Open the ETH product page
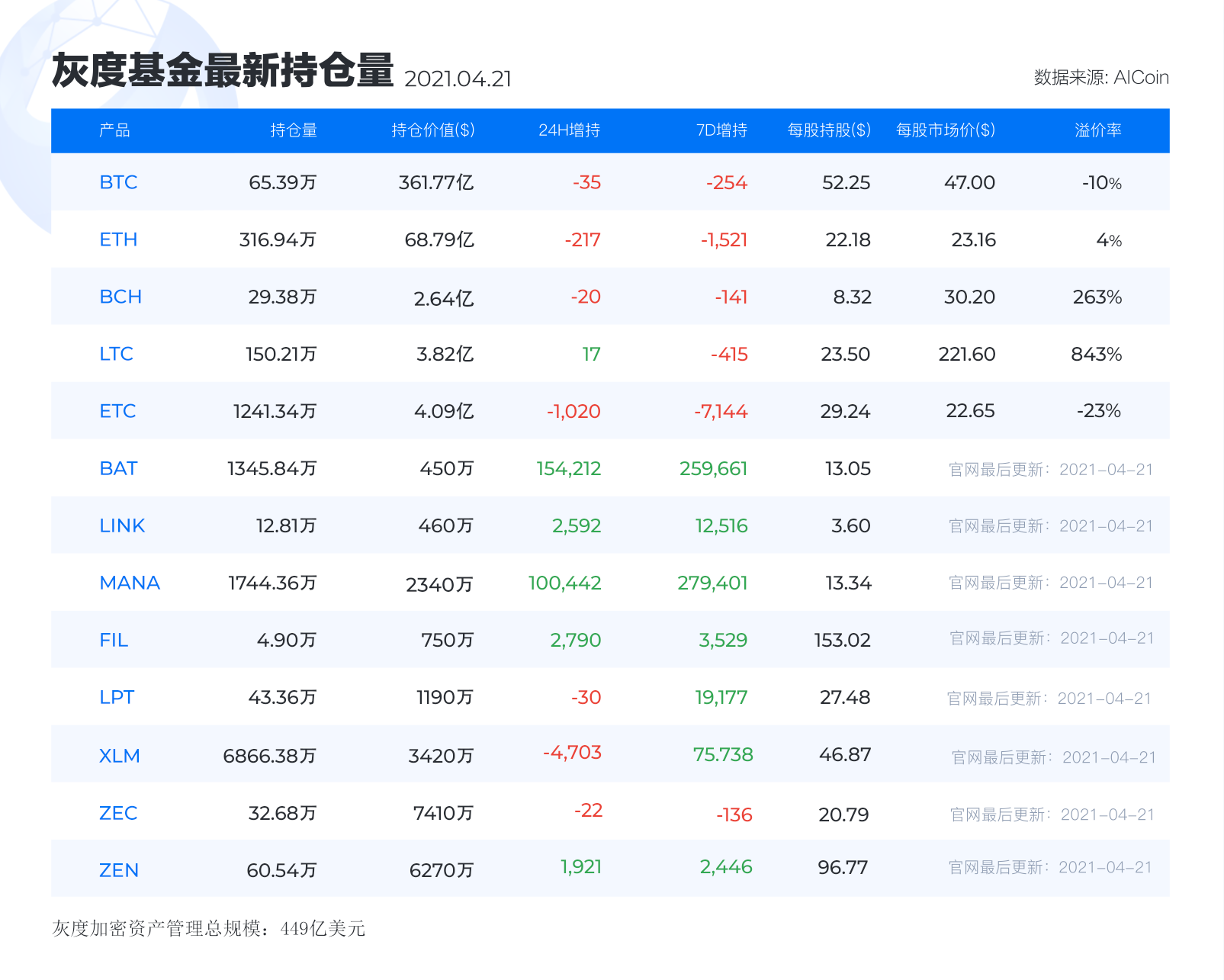 pos(119,239)
